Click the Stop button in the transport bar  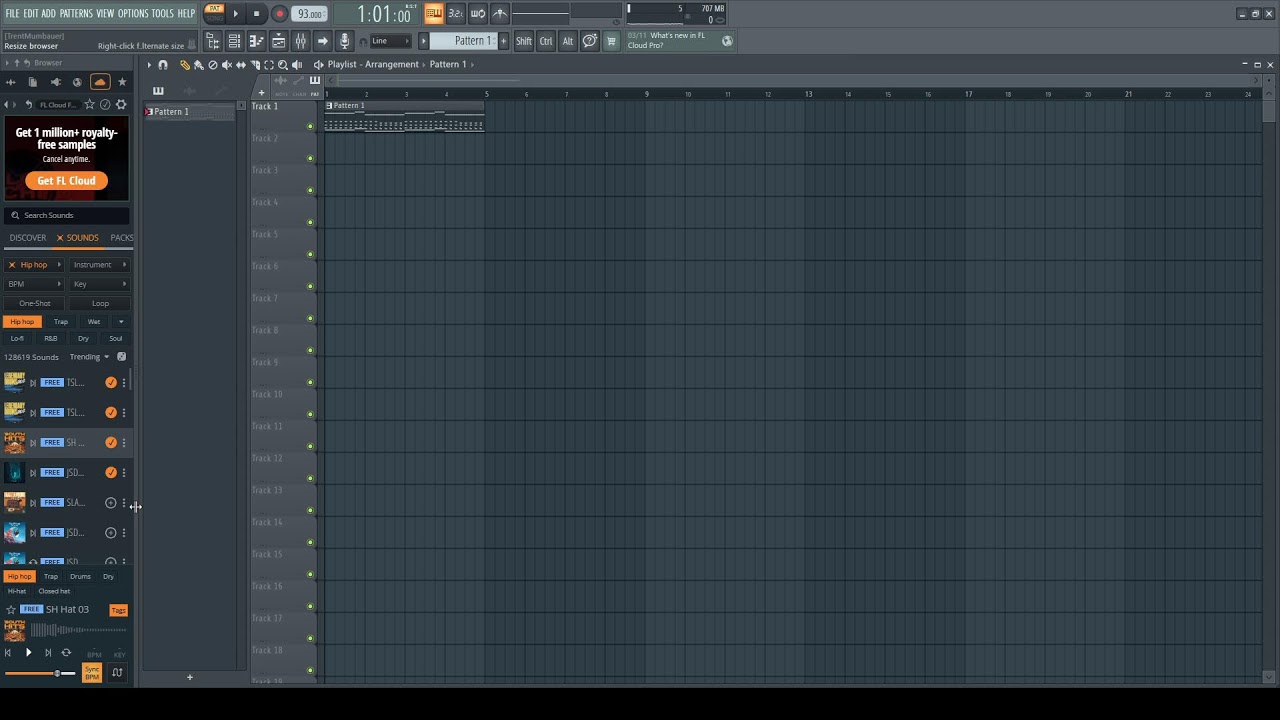(256, 14)
